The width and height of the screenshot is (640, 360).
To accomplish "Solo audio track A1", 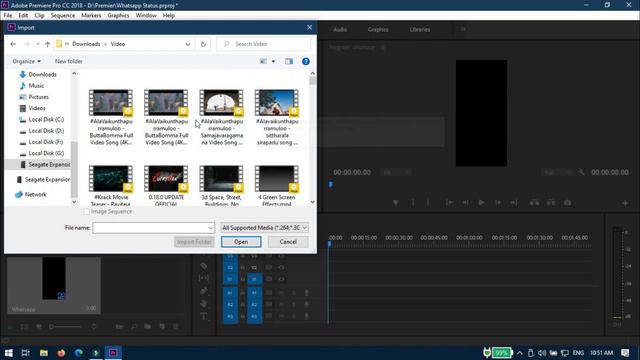I will [293, 293].
